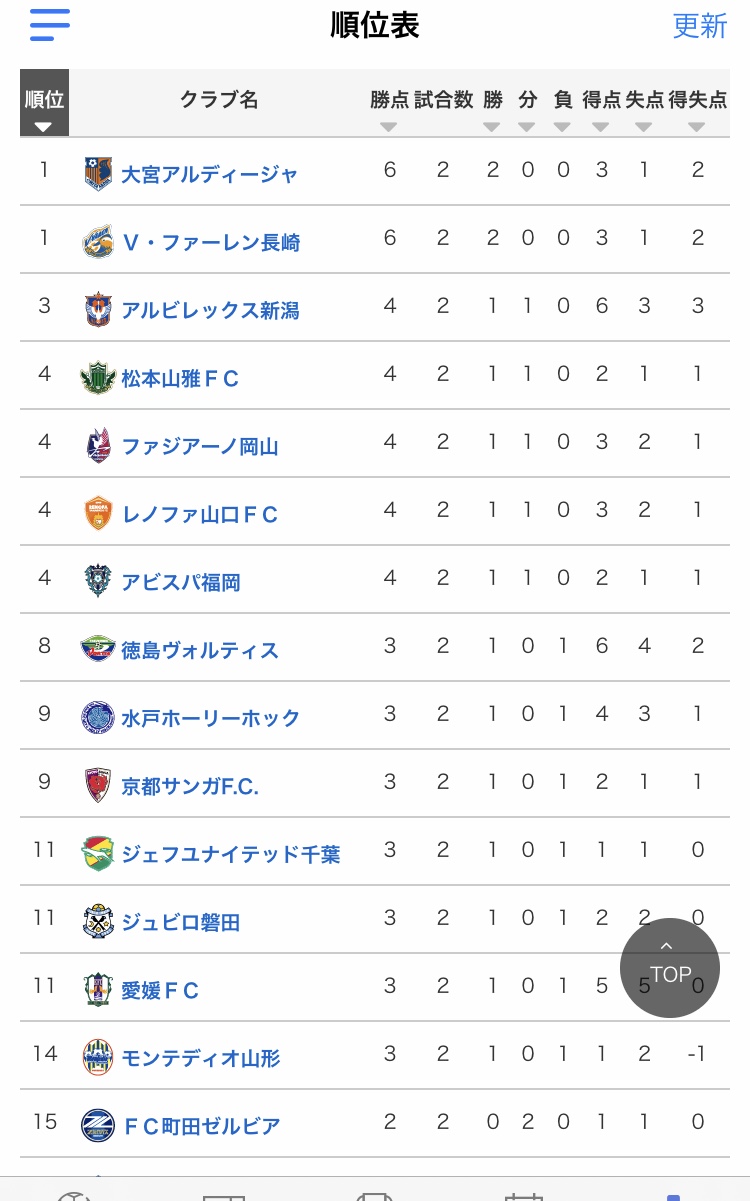Tap the FC Machida Zelvia crest

tap(98, 1126)
